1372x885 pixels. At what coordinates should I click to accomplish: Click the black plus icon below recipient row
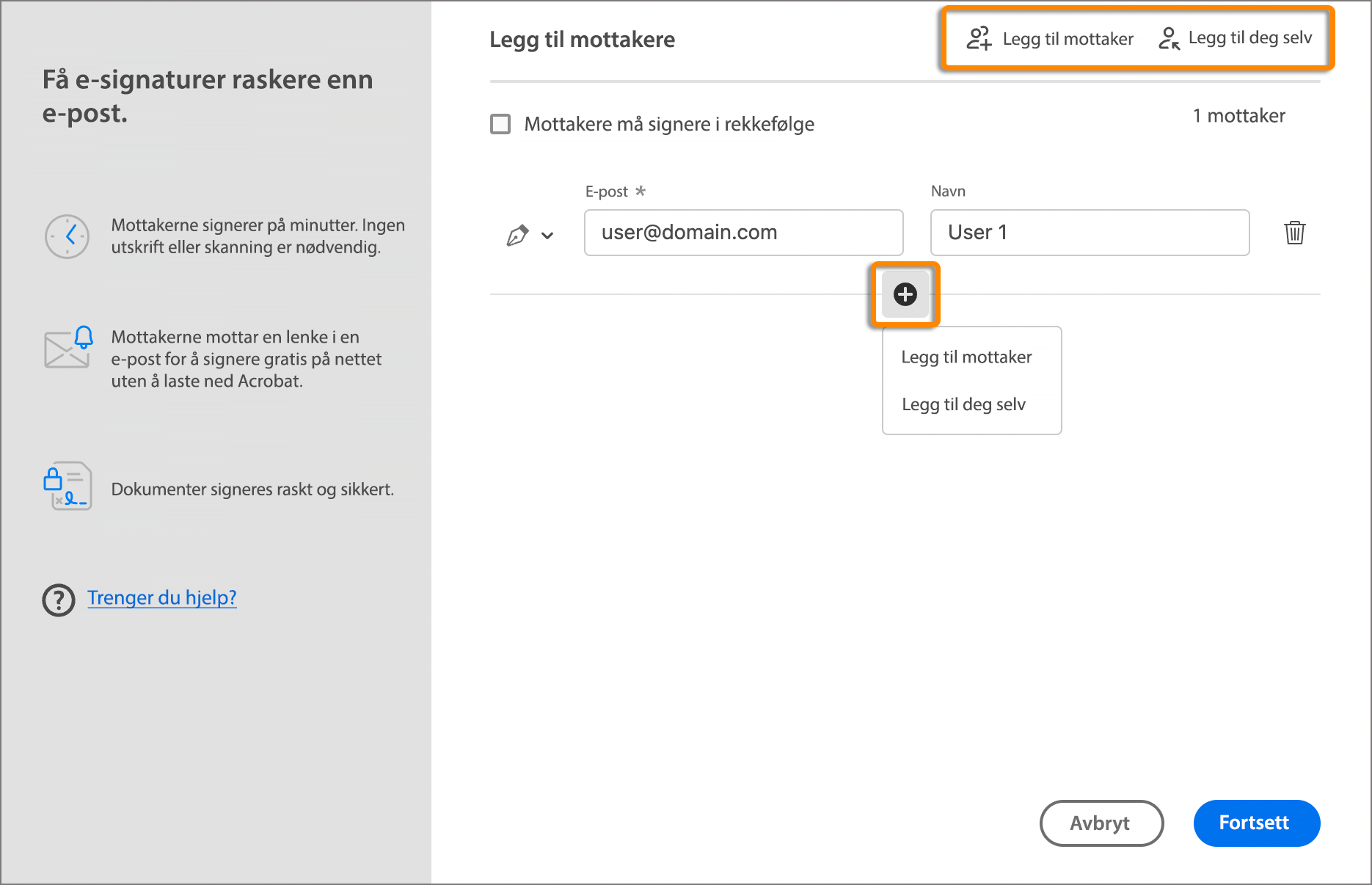tap(905, 294)
